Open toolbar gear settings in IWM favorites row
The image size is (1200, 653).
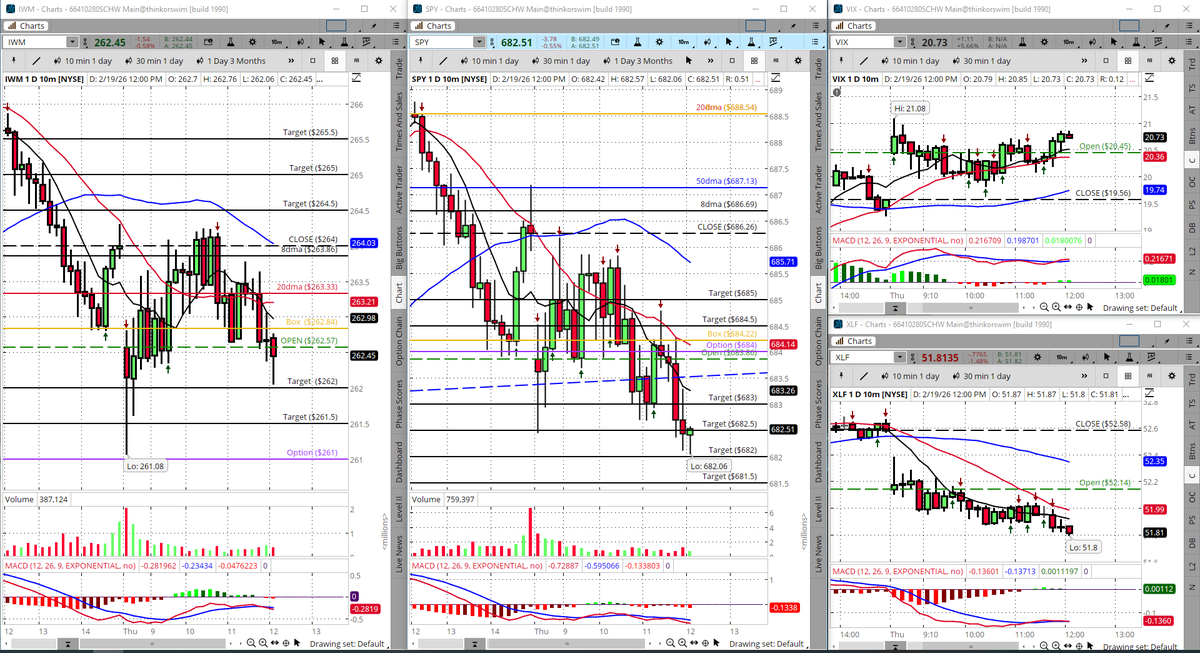(379, 61)
